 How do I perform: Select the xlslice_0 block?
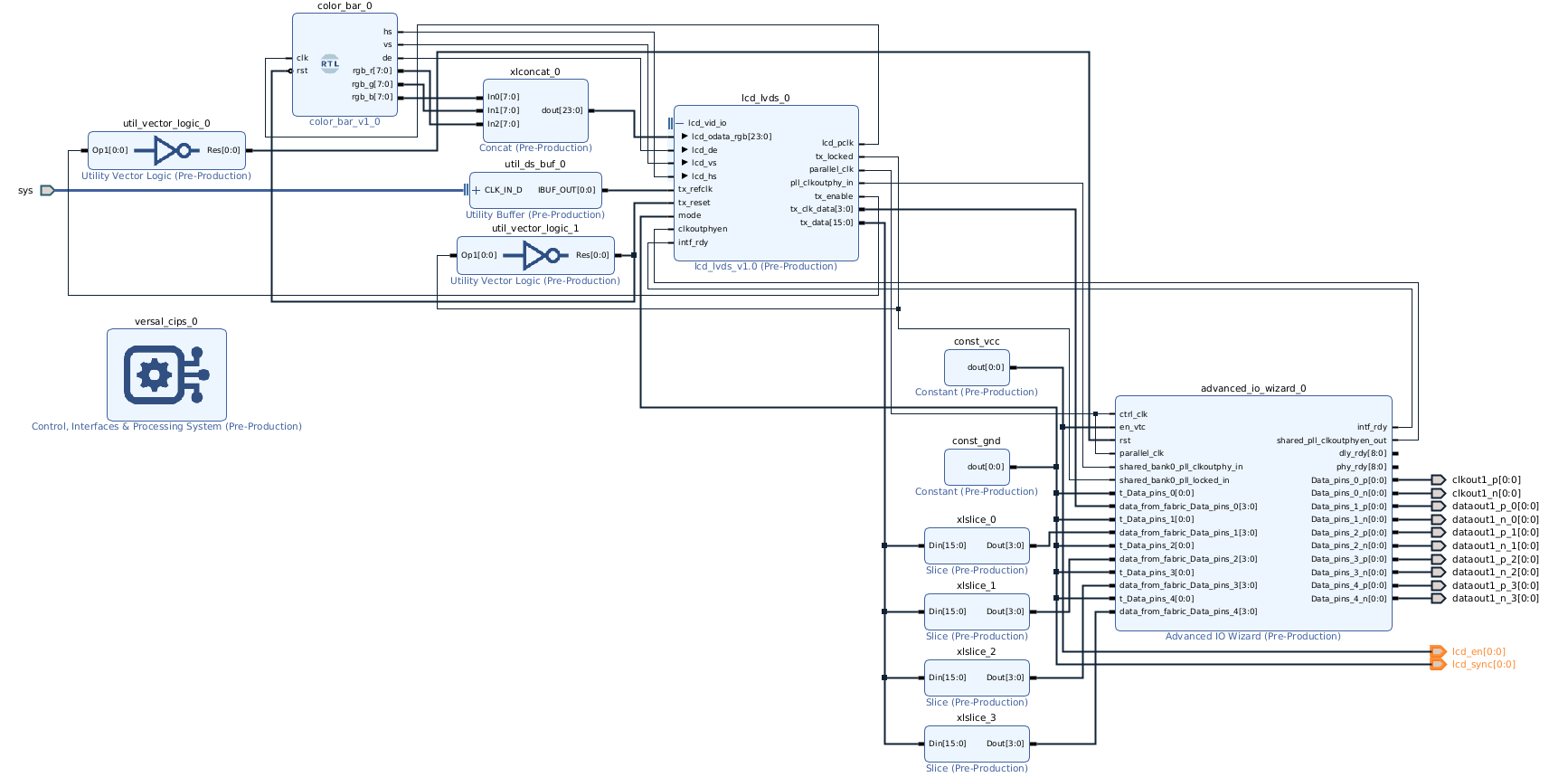pos(977,545)
